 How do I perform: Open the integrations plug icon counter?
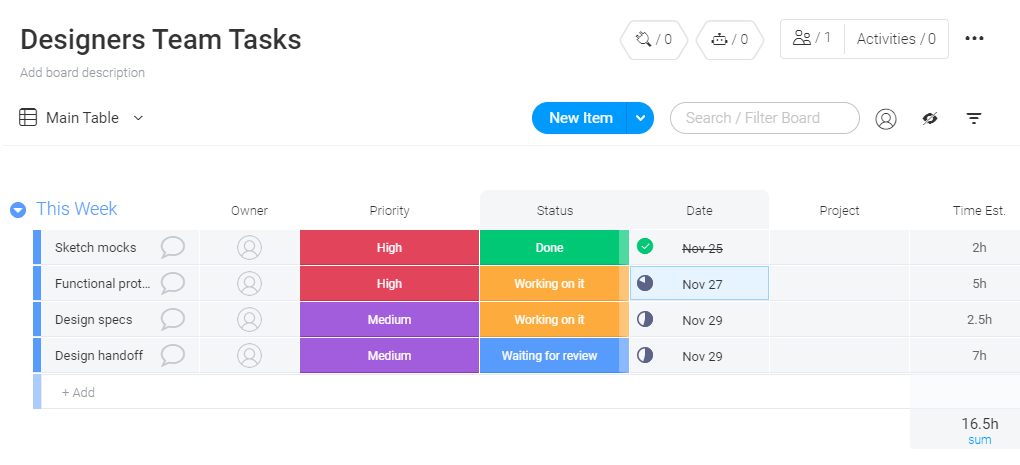coord(654,40)
